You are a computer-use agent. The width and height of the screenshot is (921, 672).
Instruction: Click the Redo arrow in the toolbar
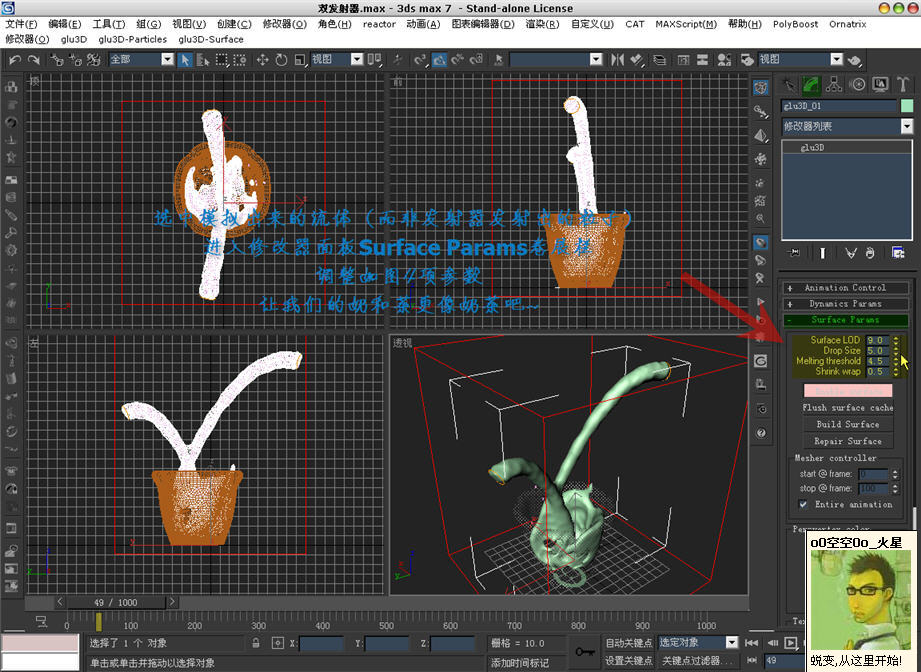click(34, 59)
